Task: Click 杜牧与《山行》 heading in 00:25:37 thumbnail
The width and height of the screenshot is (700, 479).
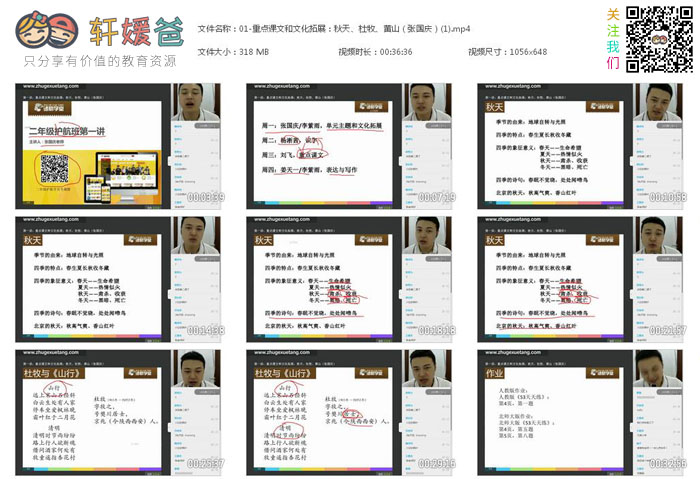Action: [x=54, y=373]
